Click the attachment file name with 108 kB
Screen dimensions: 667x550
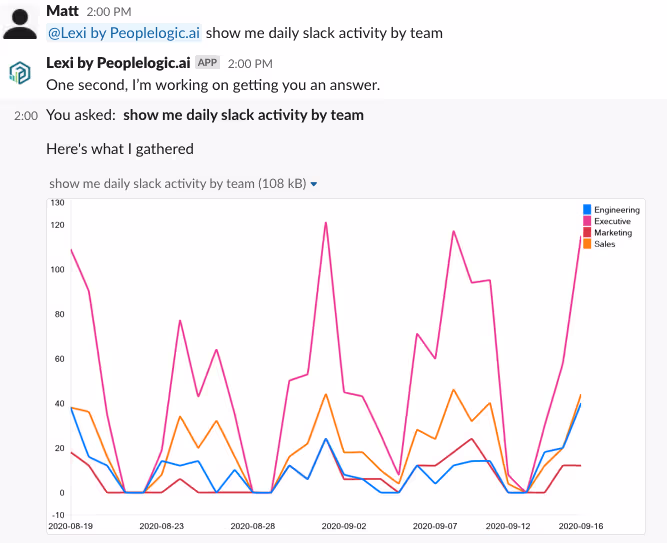tap(178, 183)
